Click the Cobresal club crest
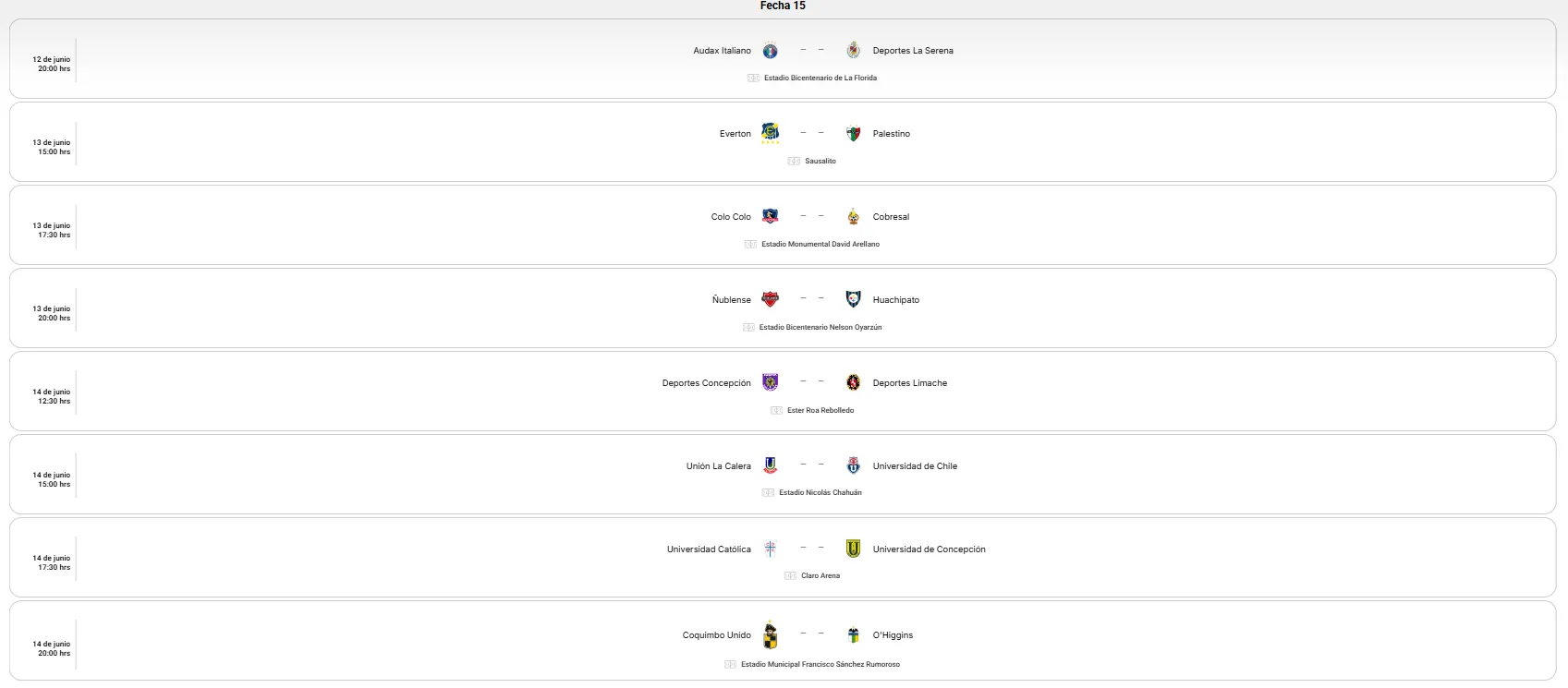The image size is (1568, 688). (854, 217)
